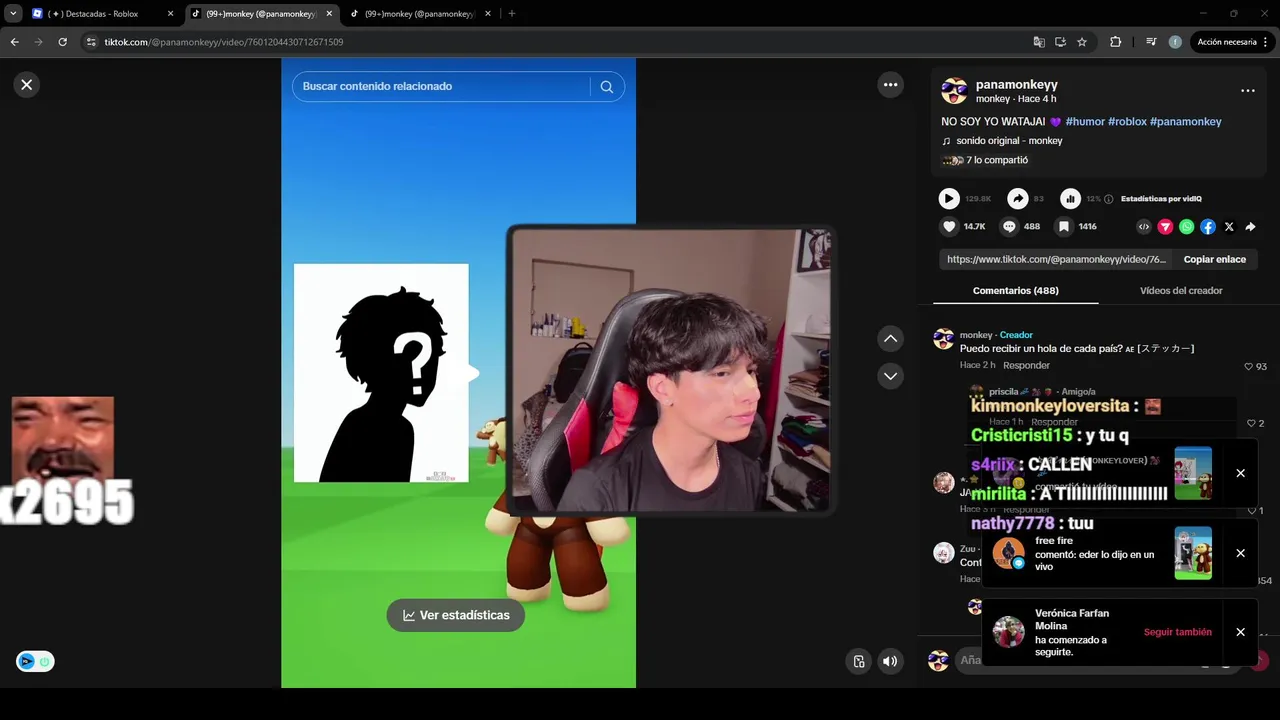The height and width of the screenshot is (720, 1280).
Task: Click the floating extension widget bottom-left
Action: tap(35, 661)
